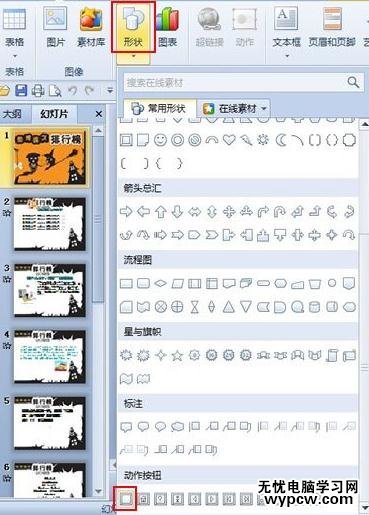The height and width of the screenshot is (515, 369).
Task: Insert a picture with 图片 button
Action: [55, 27]
